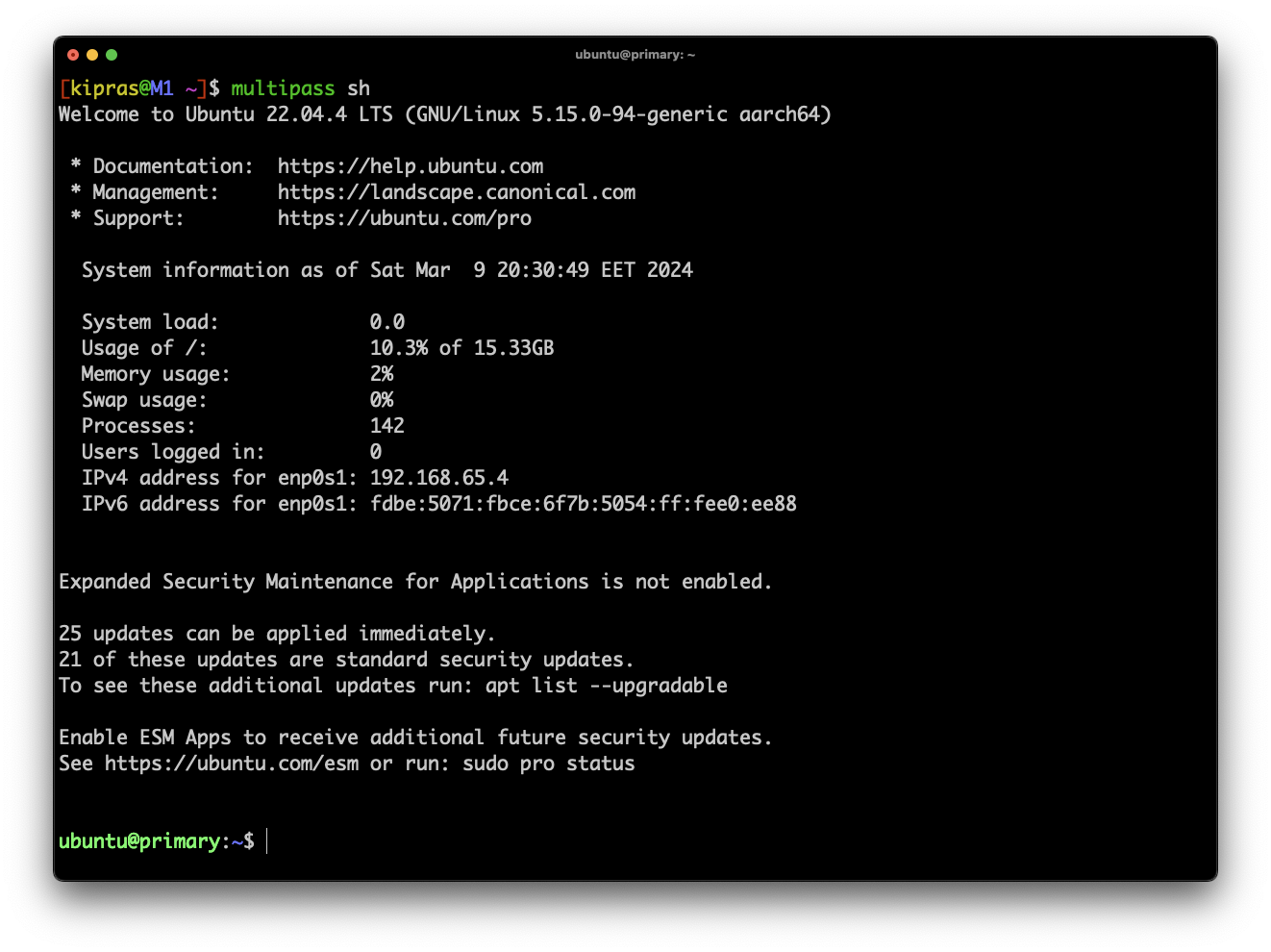Click the [kipras@M1 ~]$ host prompt

tap(139, 88)
